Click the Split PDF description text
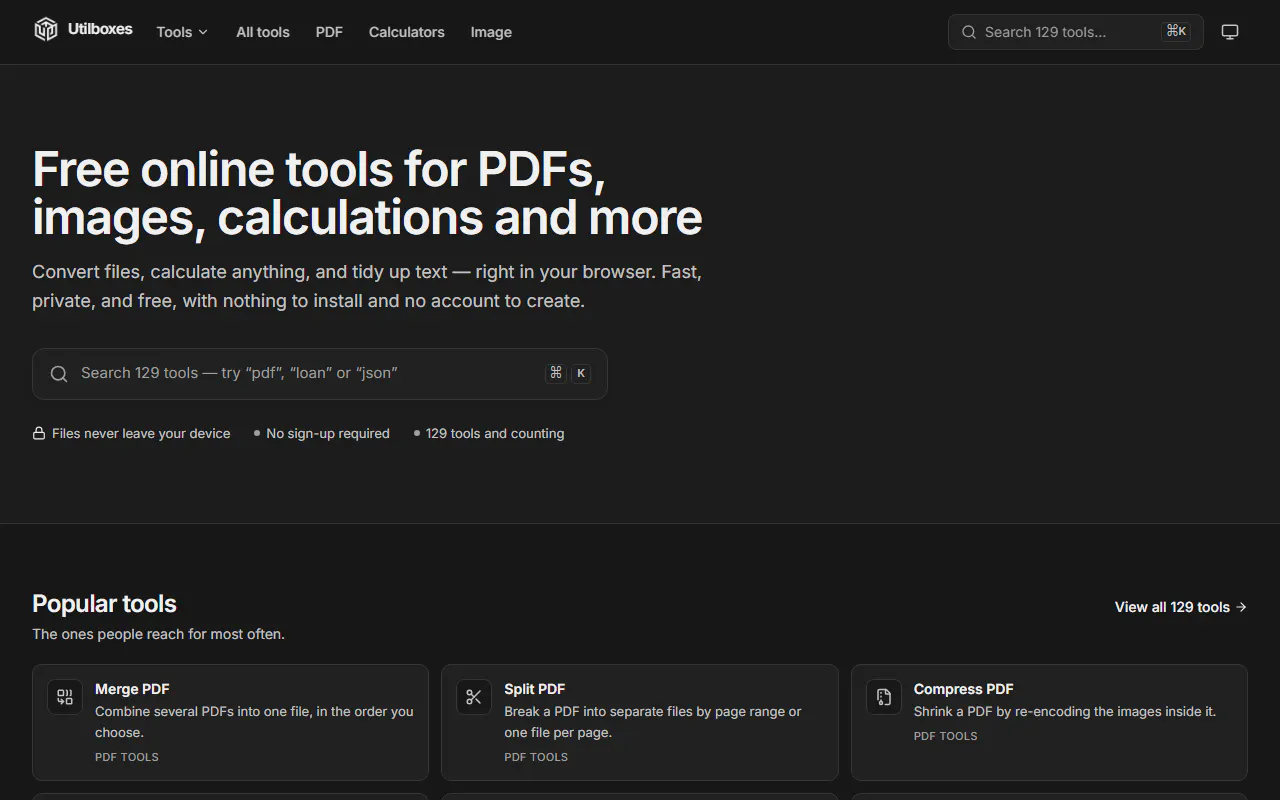The image size is (1280, 800). [653, 722]
